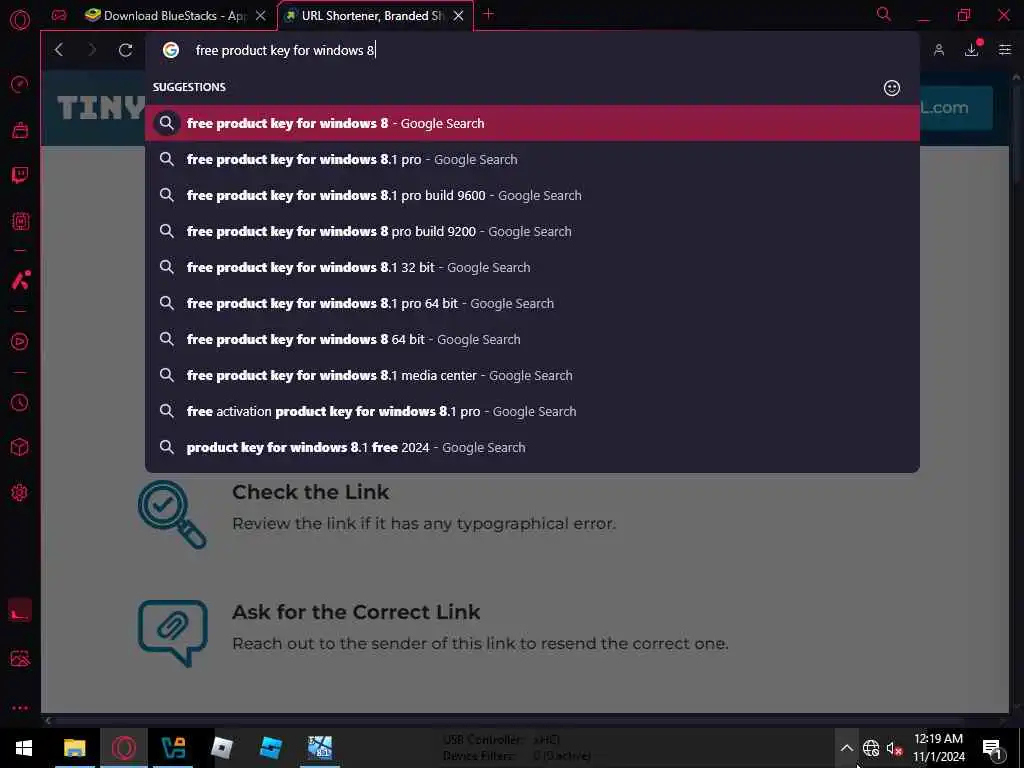The image size is (1024, 768).
Task: Click the muted volume tray icon
Action: pos(894,748)
